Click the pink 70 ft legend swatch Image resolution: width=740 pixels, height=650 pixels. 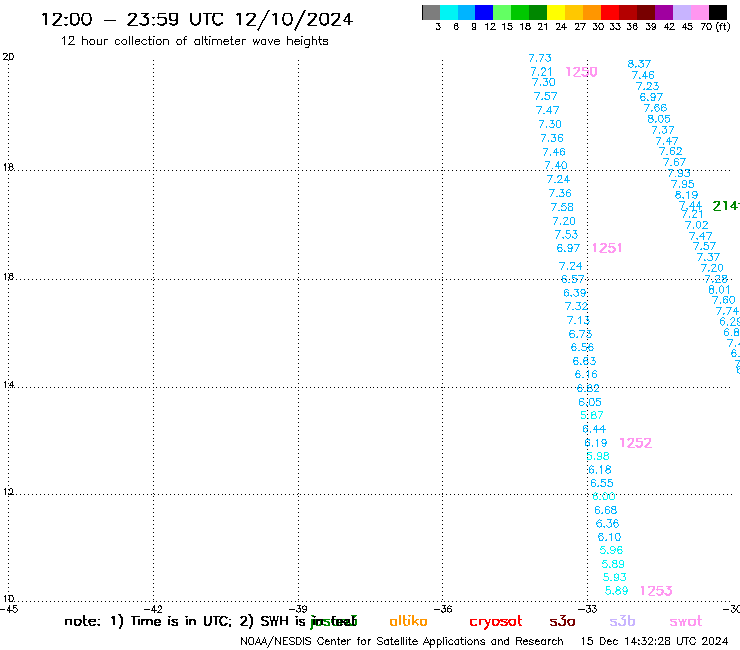point(700,12)
